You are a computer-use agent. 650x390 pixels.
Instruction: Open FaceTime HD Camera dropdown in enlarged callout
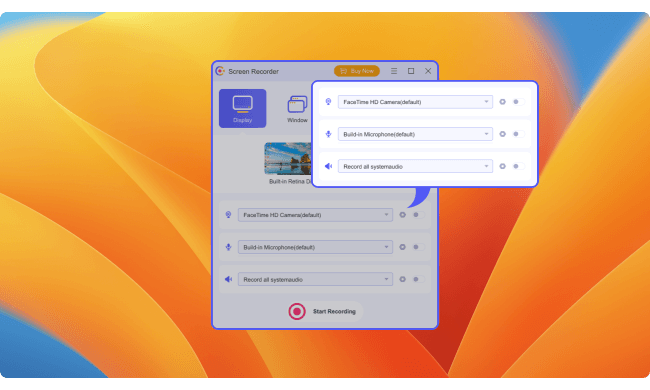click(415, 102)
